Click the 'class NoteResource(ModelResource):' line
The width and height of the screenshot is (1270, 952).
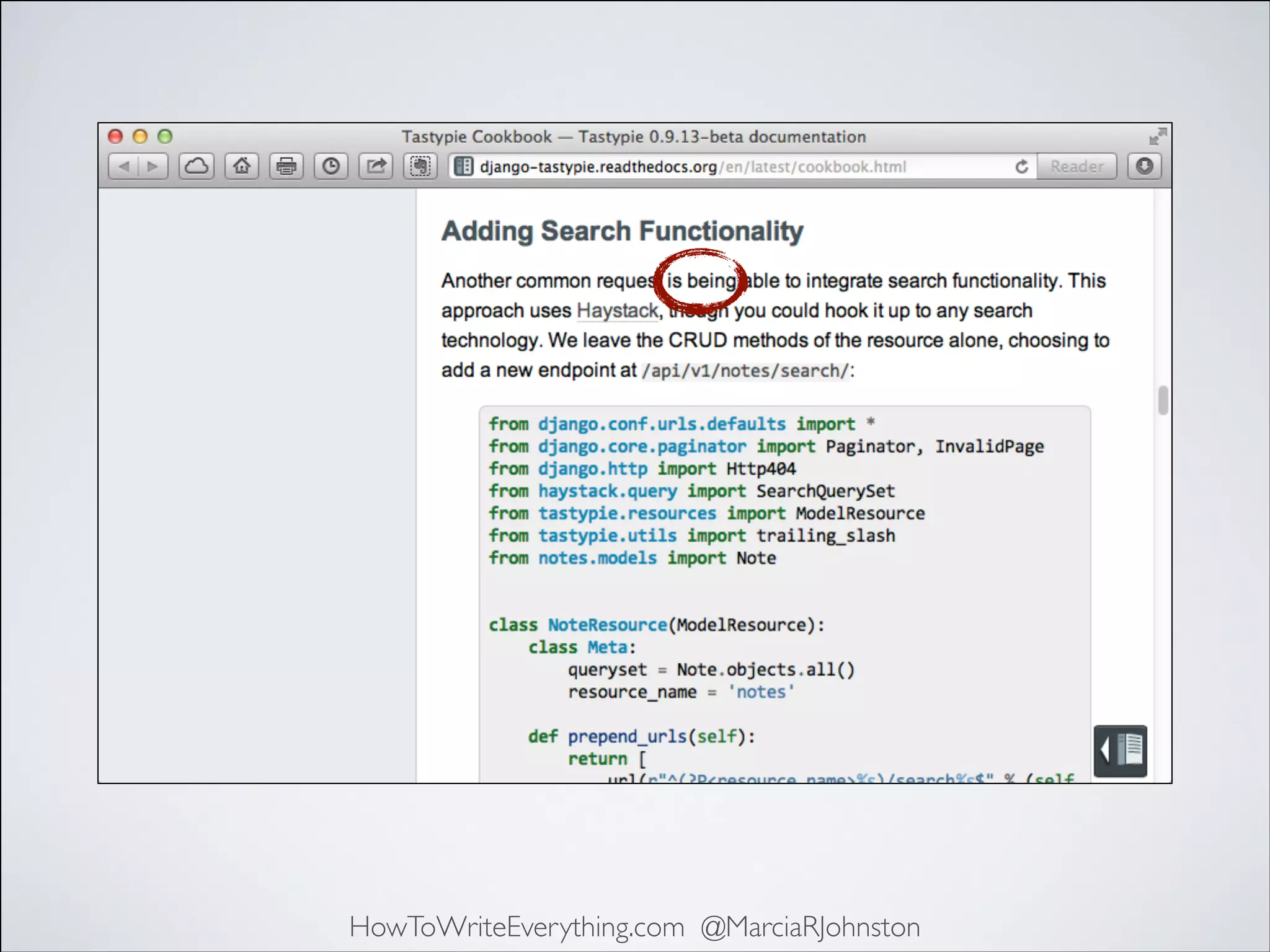[657, 625]
